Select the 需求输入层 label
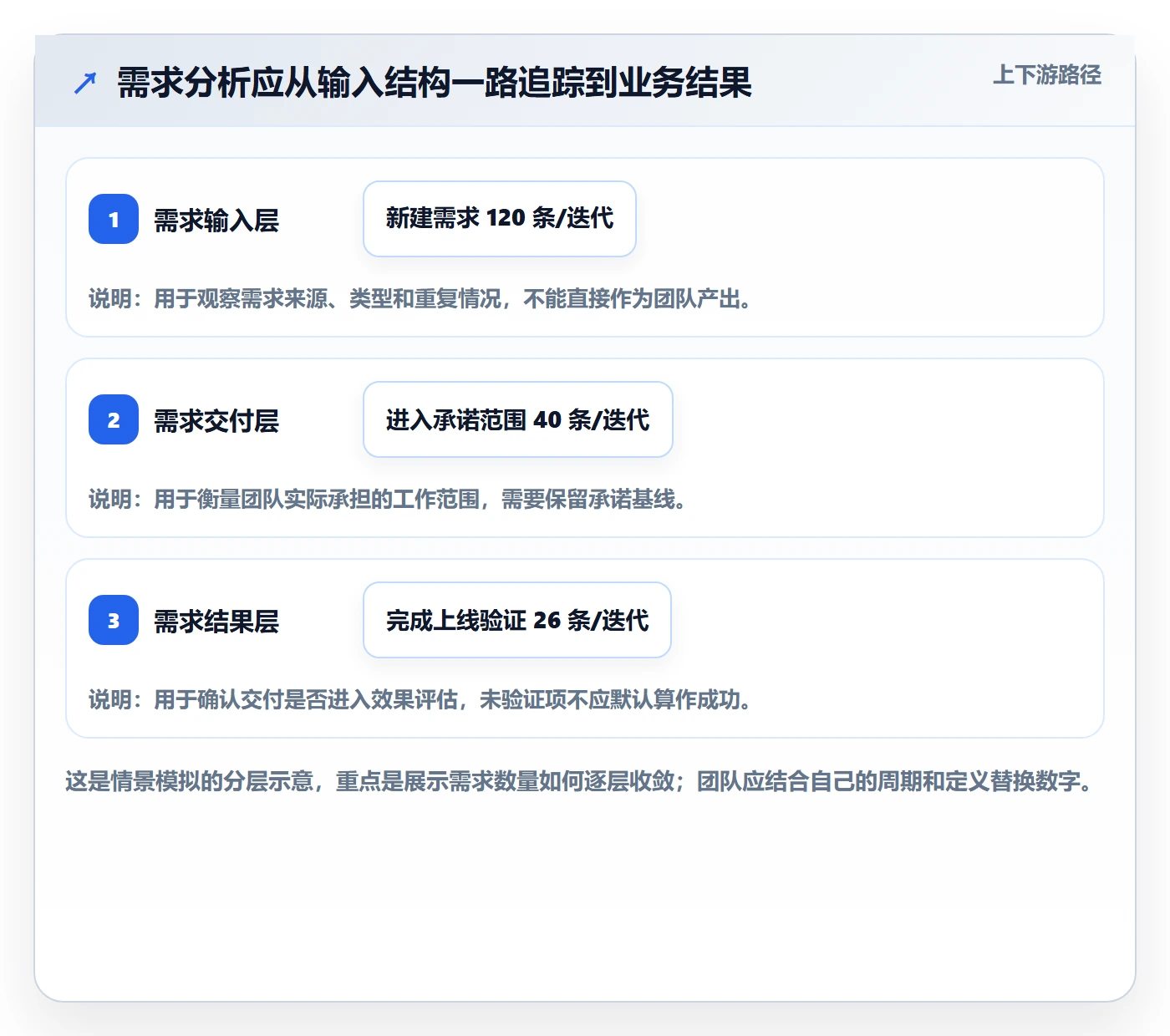Screen dimensions: 1170x1036 click(x=216, y=221)
